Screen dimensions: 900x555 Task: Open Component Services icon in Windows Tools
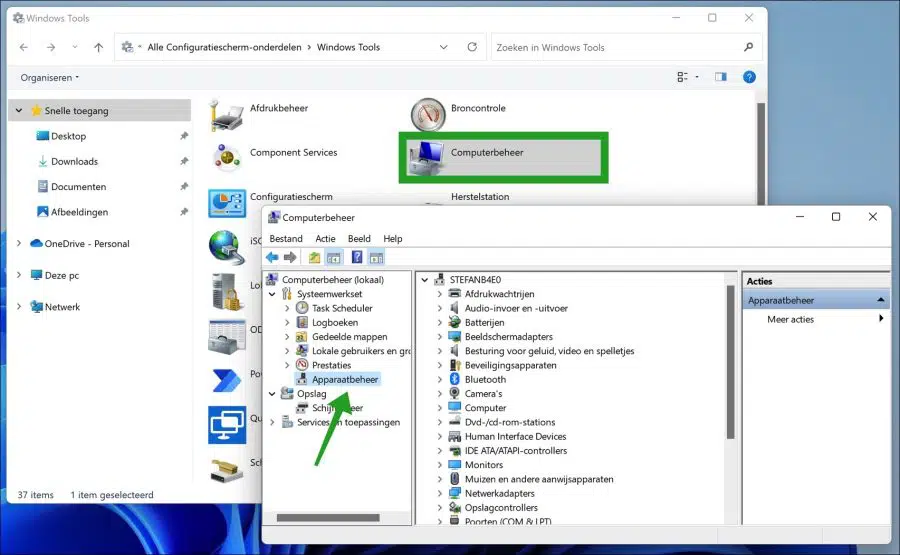click(x=227, y=158)
